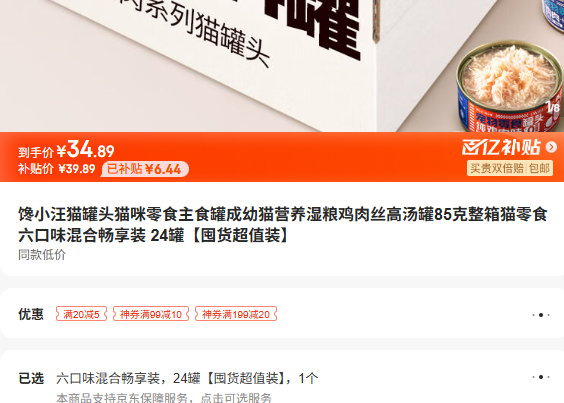The image size is (564, 403).
Task: Open the image counter 1/8 indicator
Action: click(553, 107)
